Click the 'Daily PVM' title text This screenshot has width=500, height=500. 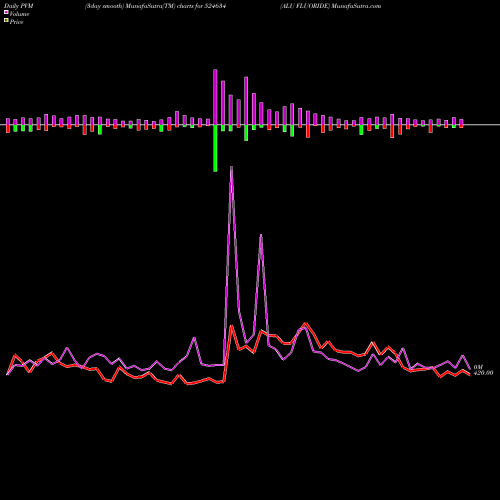(x=19, y=6)
